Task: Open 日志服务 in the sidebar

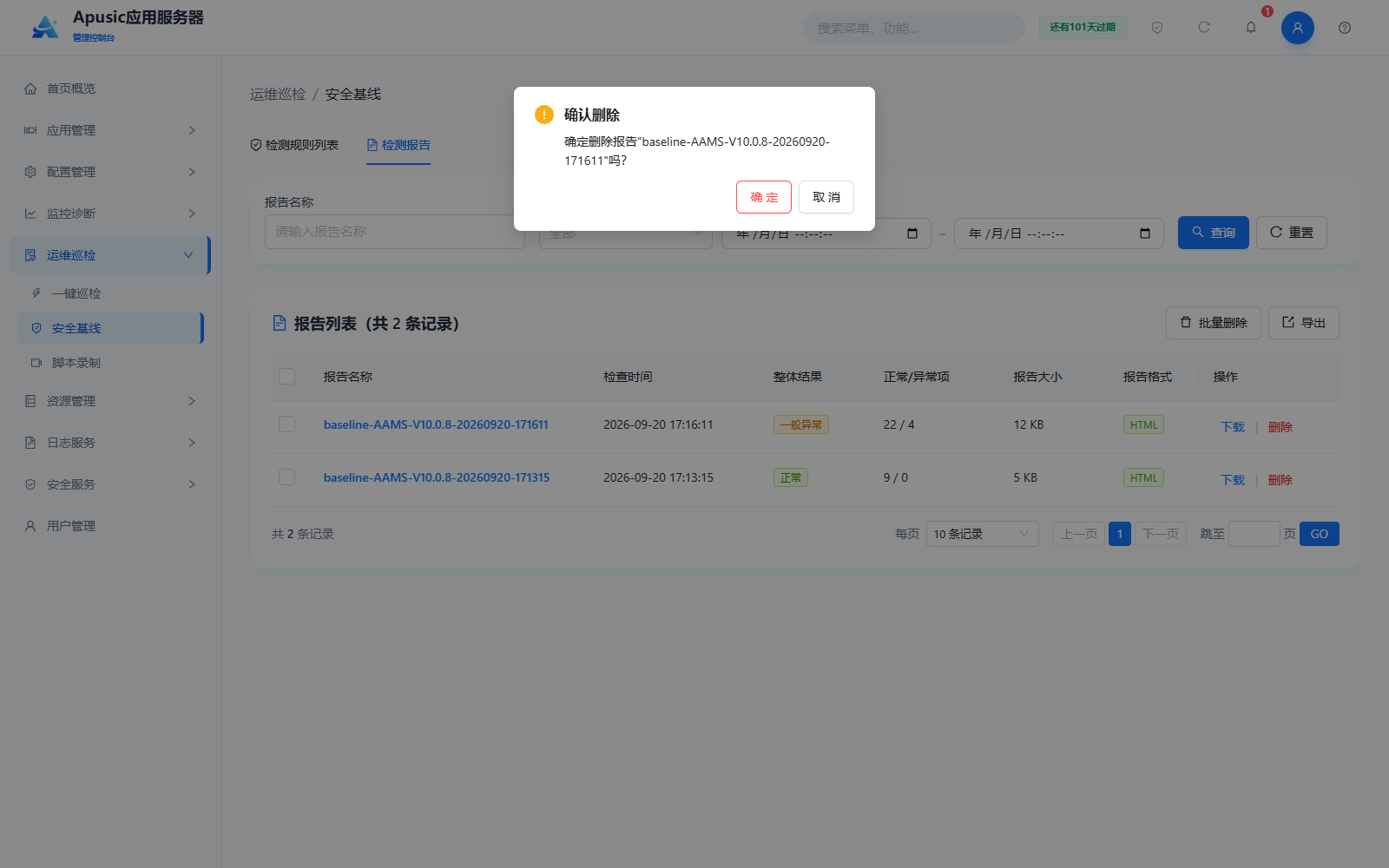Action: (110, 443)
